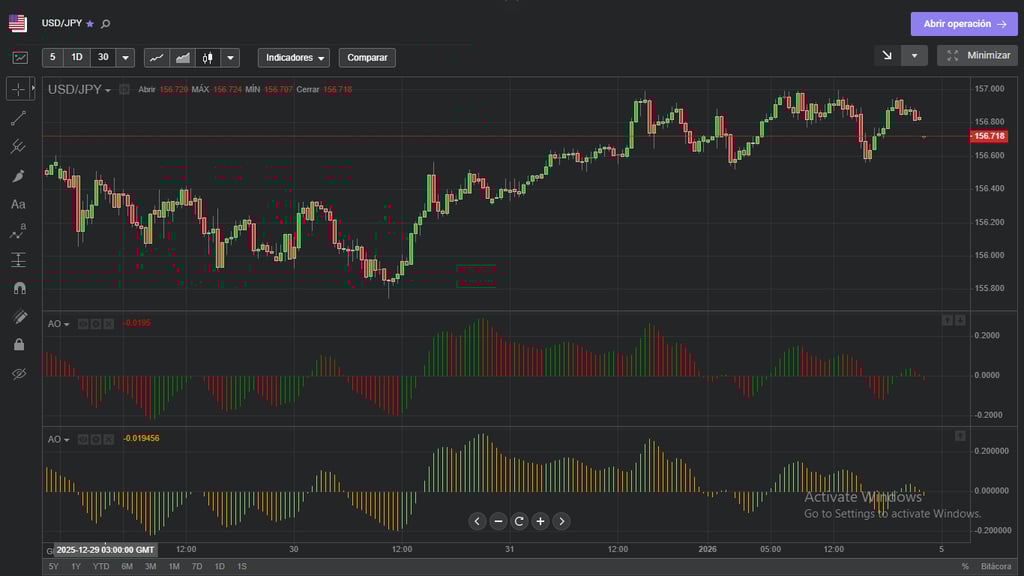Image resolution: width=1024 pixels, height=576 pixels.
Task: Toggle stay-in-drawing-mode pencil icon
Action: tap(19, 317)
